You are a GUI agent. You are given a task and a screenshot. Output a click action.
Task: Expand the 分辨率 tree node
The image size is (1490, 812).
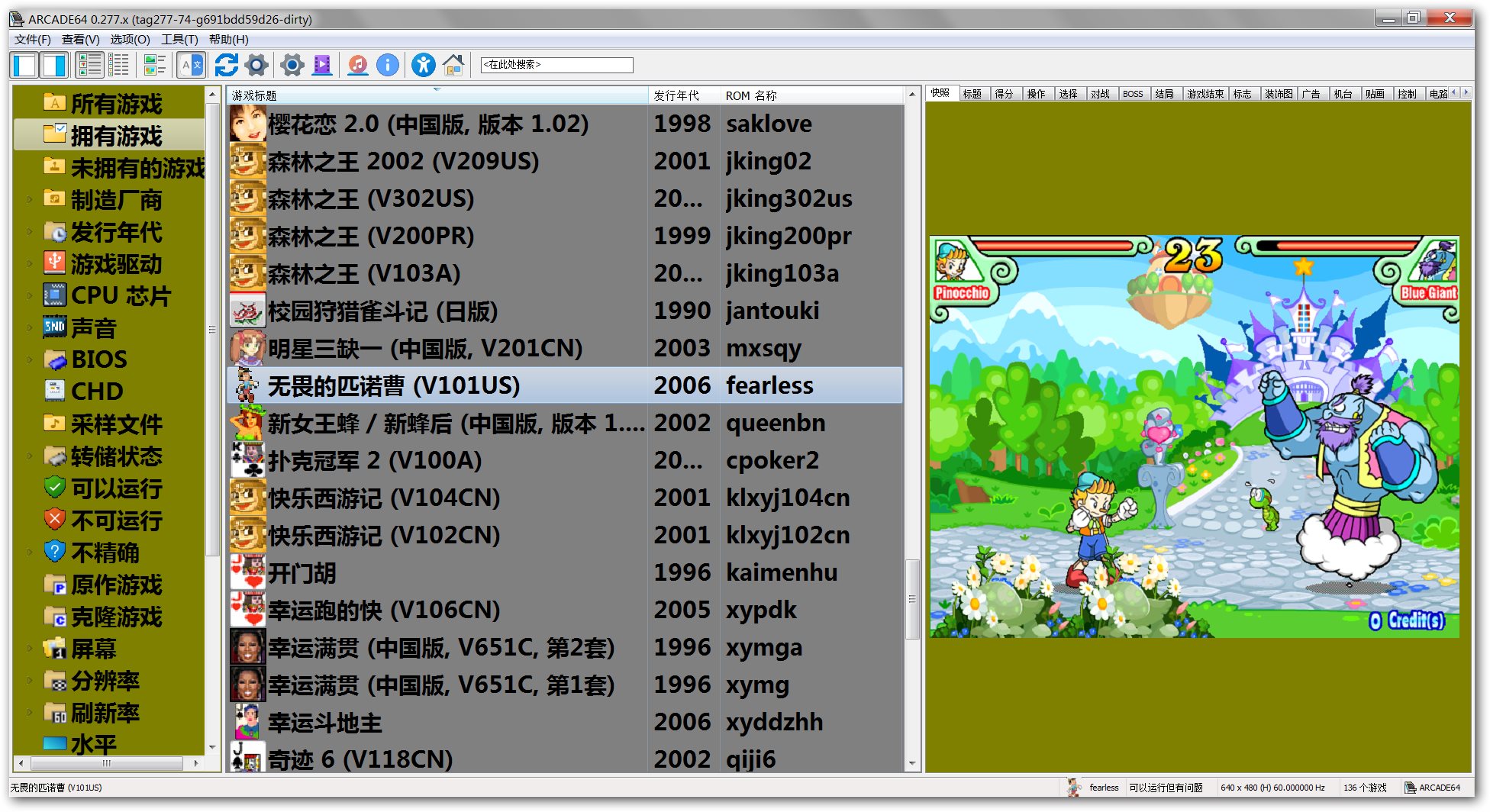point(30,681)
